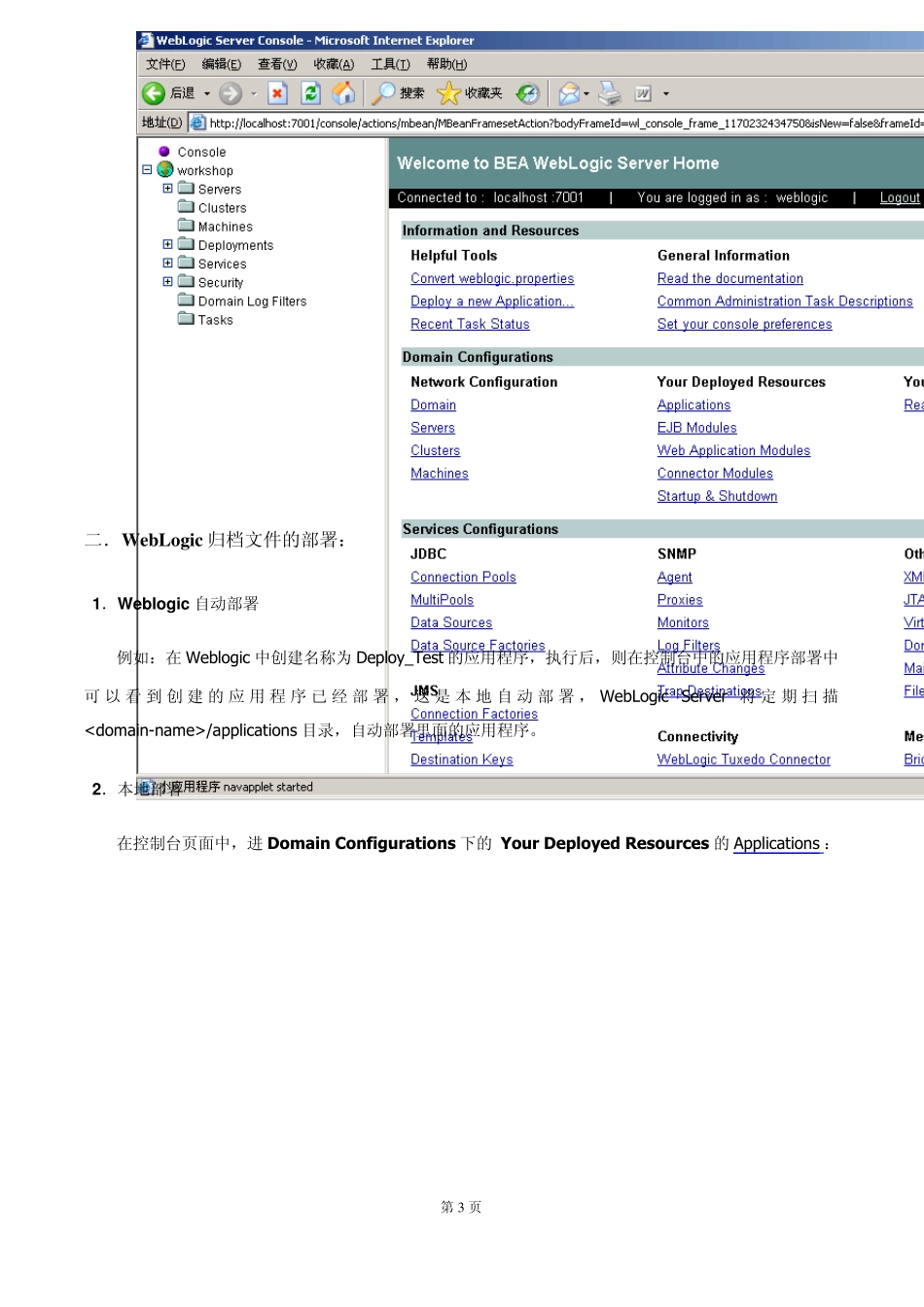Click the Clusters folder icon in tree

coord(187,207)
